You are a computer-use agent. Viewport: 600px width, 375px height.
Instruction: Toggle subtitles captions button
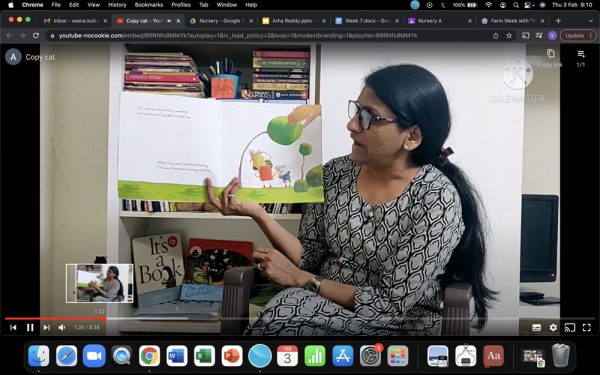point(536,328)
